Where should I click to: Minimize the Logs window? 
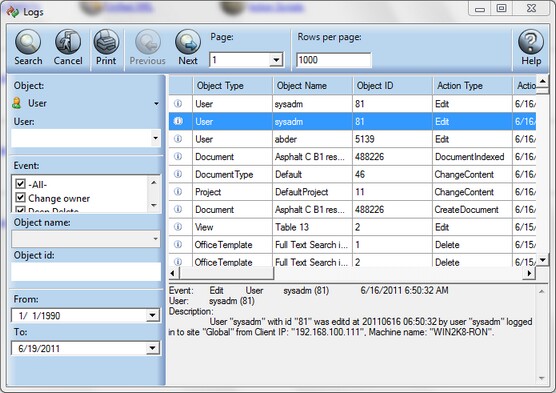point(480,9)
